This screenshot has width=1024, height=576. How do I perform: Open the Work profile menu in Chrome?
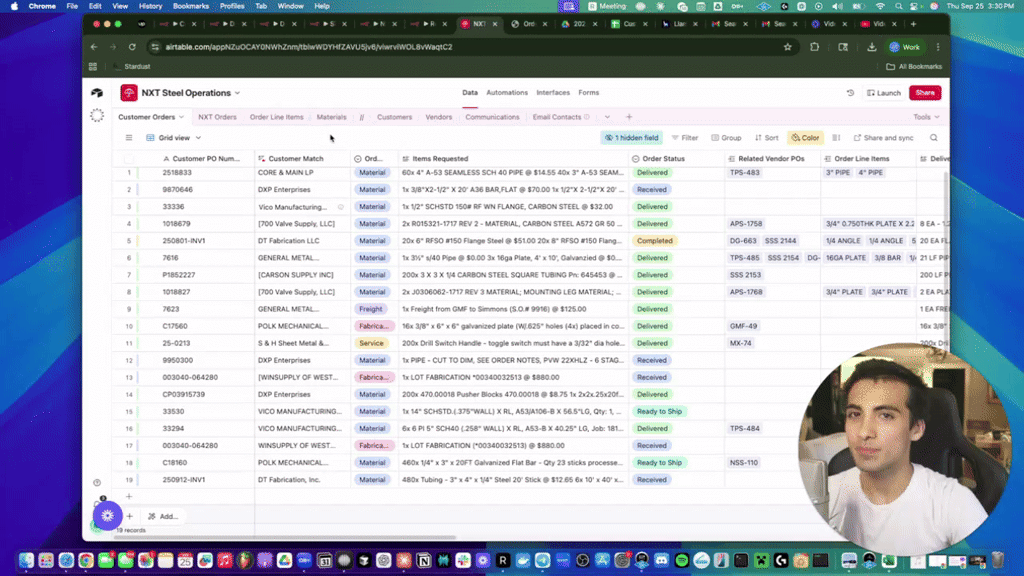click(904, 47)
